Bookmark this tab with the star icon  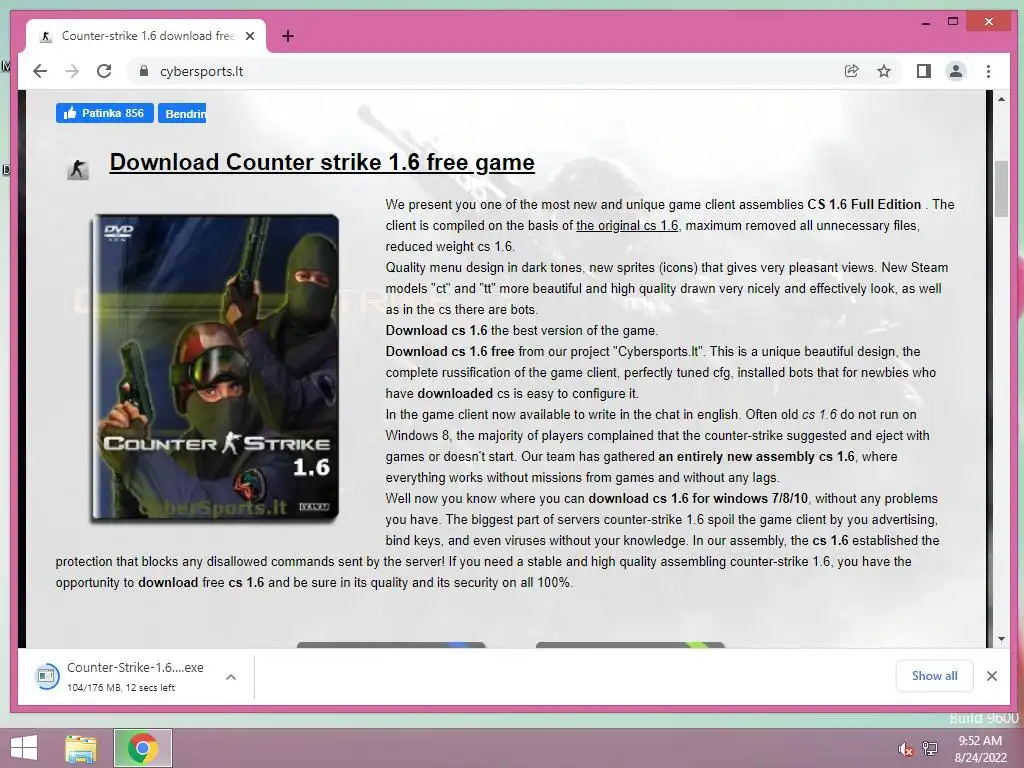(884, 71)
